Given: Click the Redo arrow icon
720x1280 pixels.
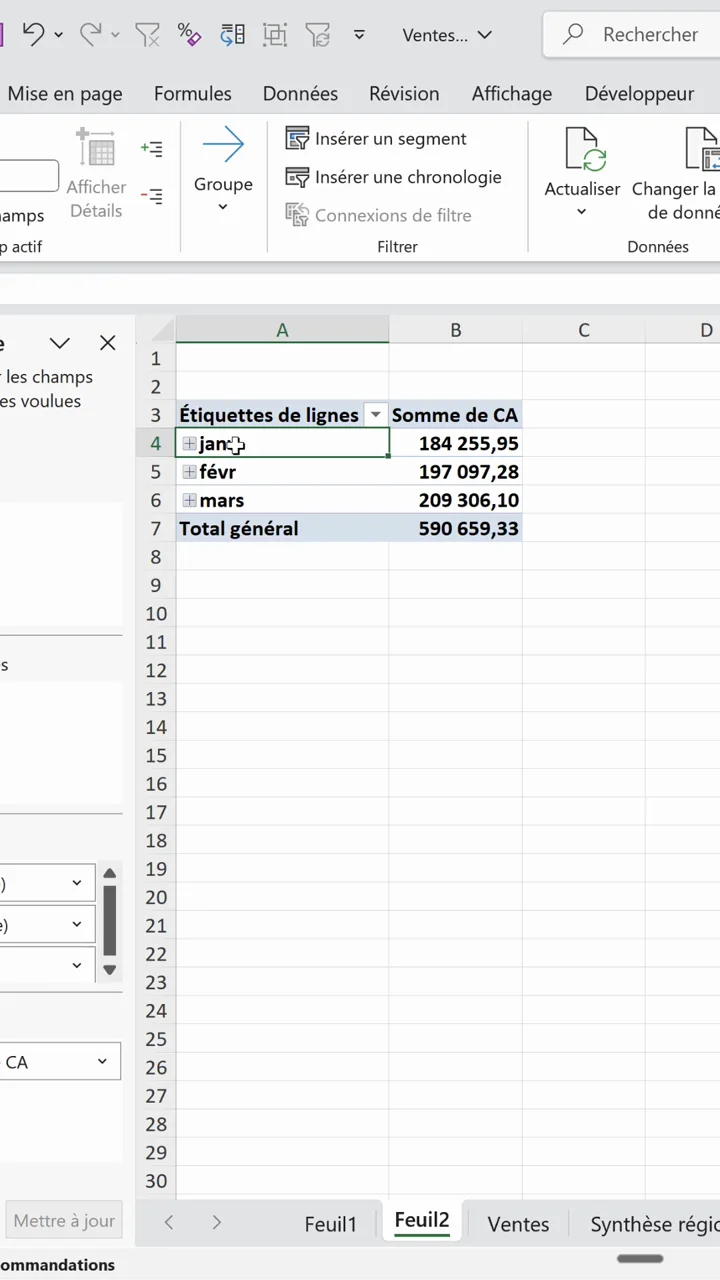Looking at the screenshot, I should point(90,34).
